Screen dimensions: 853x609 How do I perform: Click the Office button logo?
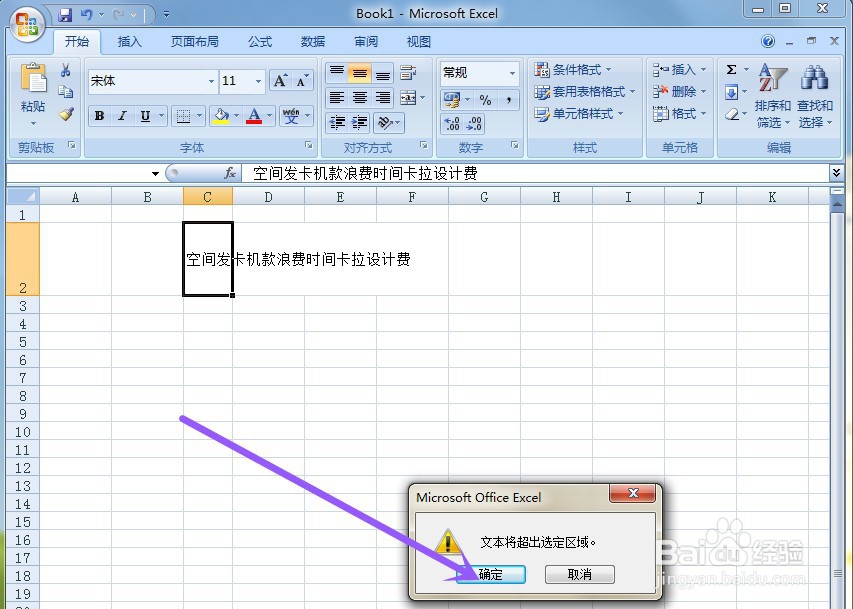click(27, 24)
